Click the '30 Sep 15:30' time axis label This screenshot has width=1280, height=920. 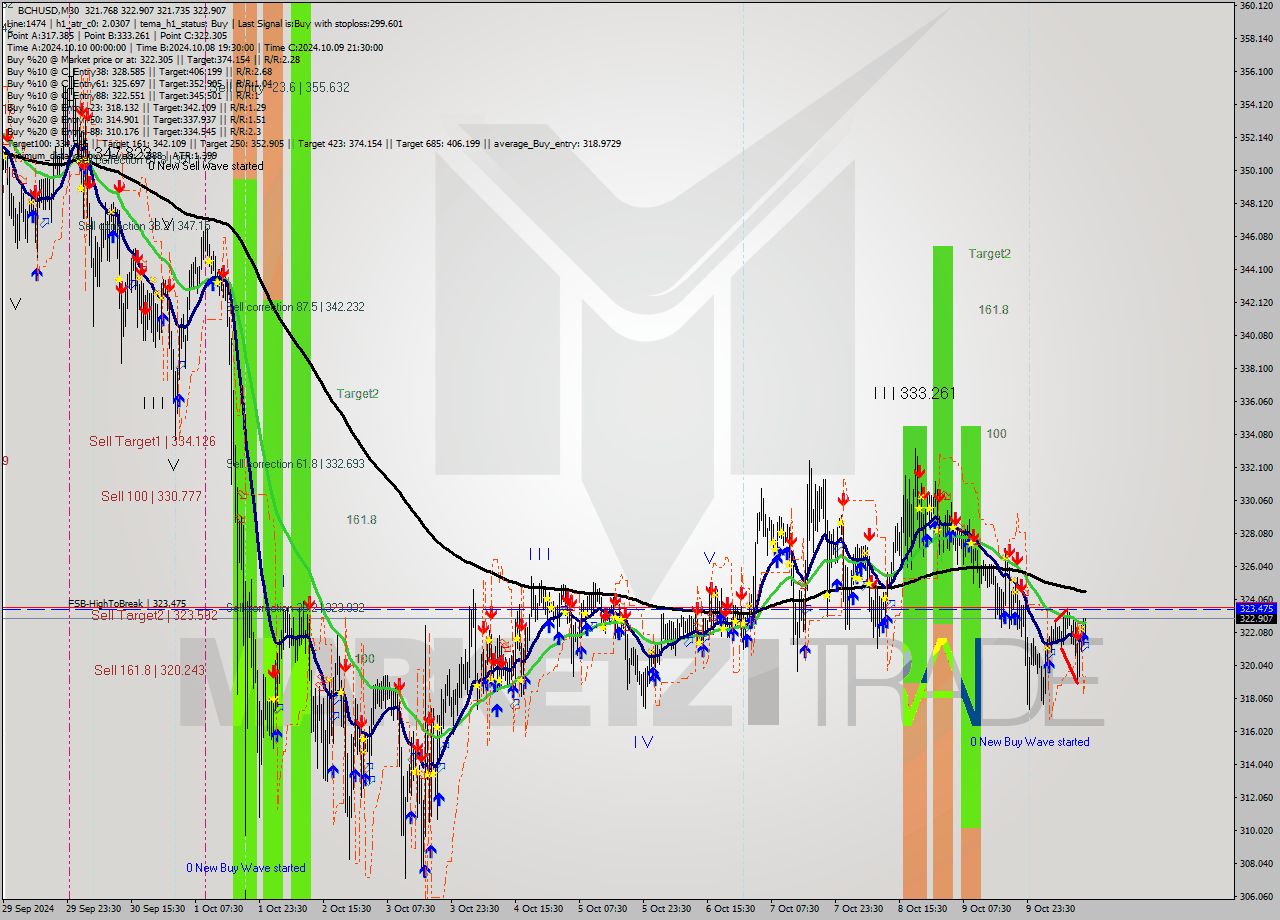[157, 909]
